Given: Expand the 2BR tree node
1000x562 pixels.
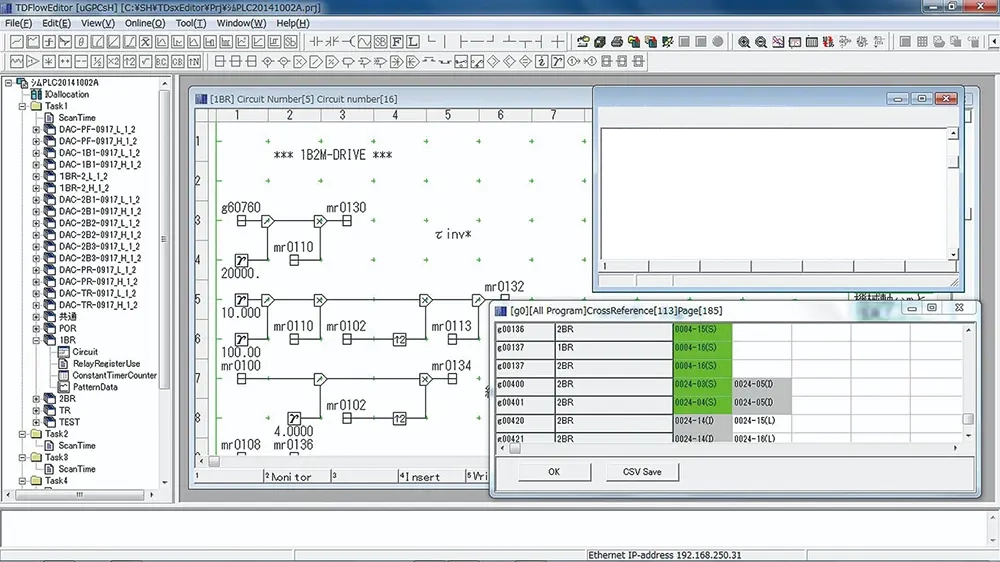Looking at the screenshot, I should pyautogui.click(x=36, y=399).
